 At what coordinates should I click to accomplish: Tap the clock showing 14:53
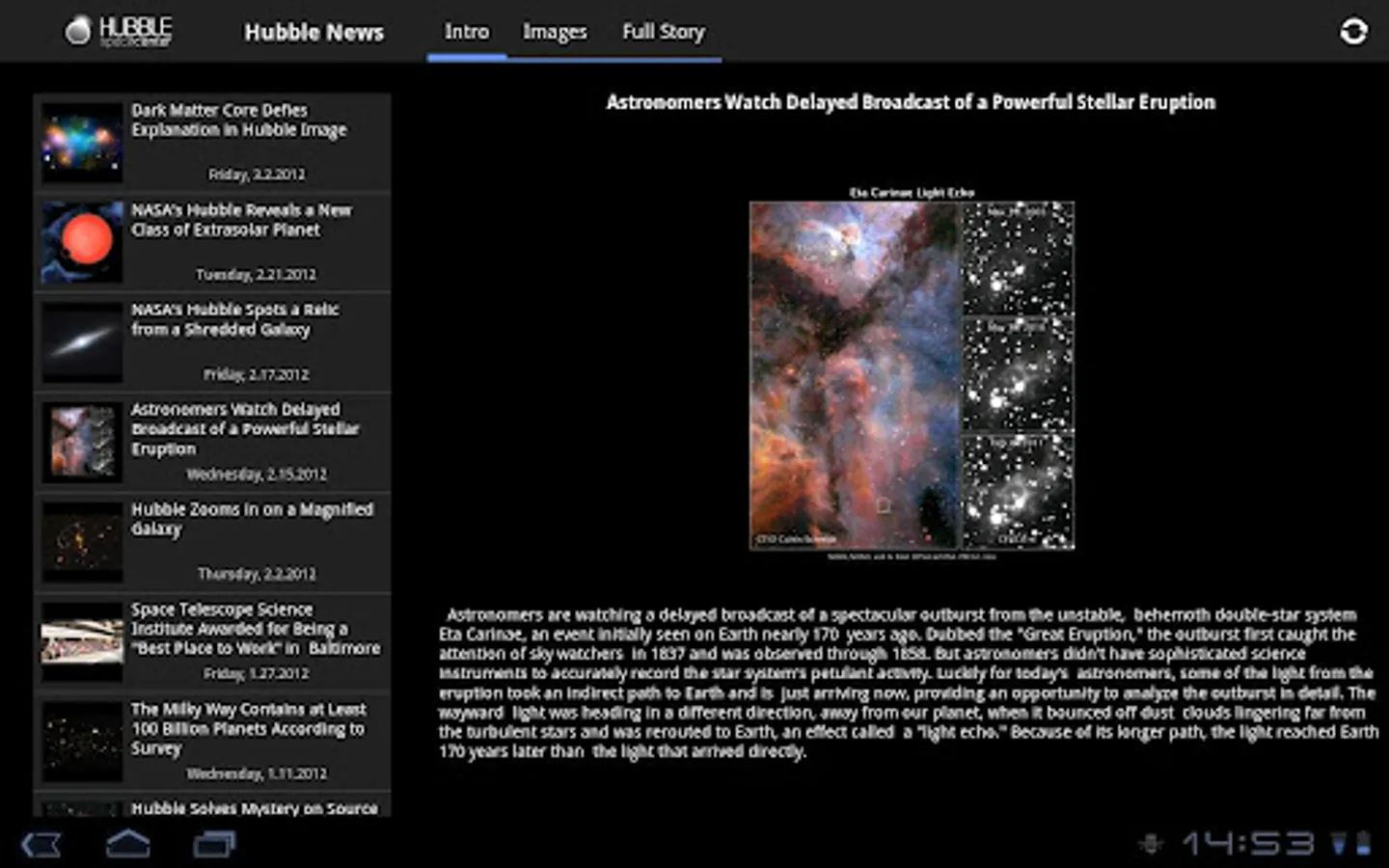tap(1248, 844)
